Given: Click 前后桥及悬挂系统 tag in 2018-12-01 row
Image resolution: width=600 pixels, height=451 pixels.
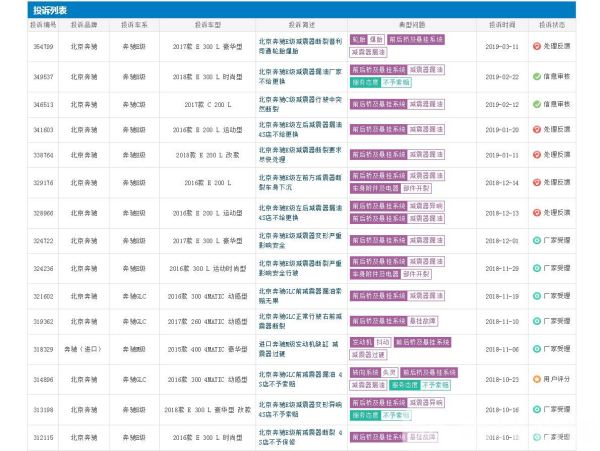Looking at the screenshot, I should tap(378, 240).
